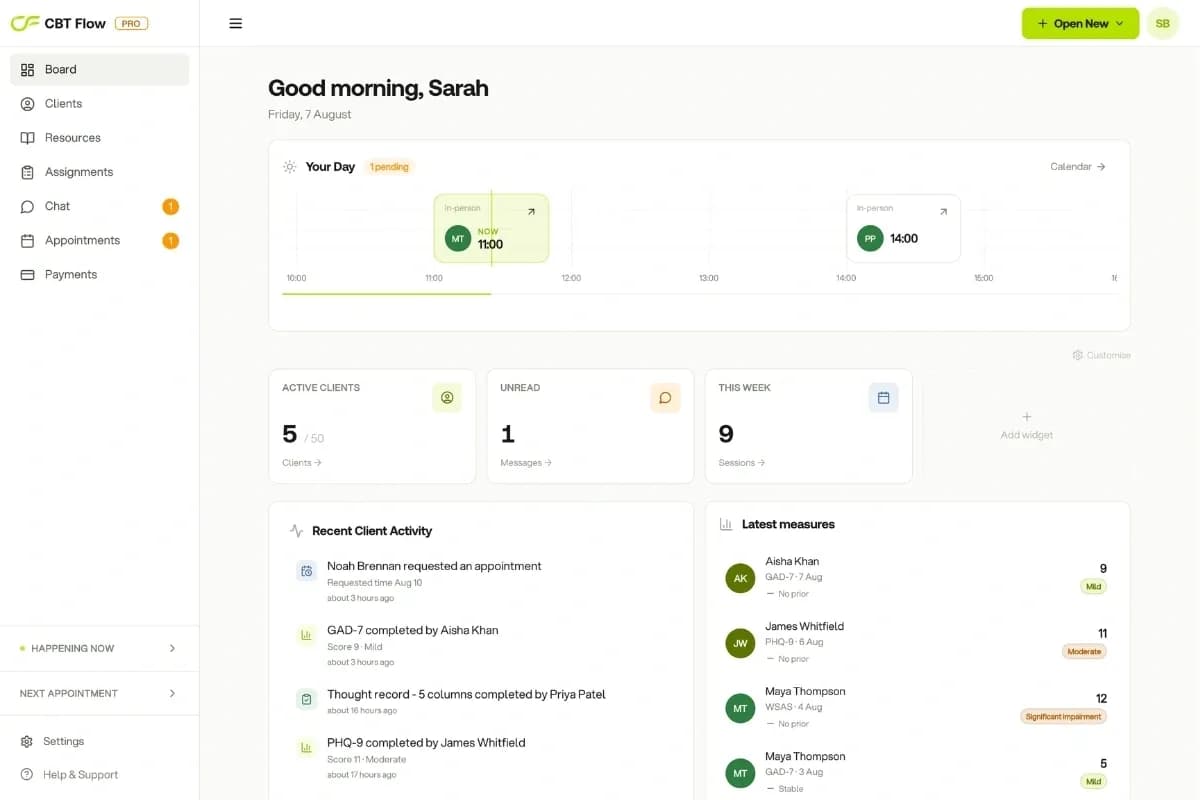The image size is (1200, 800).
Task: Follow the Clients link in Active Clients
Action: click(302, 463)
